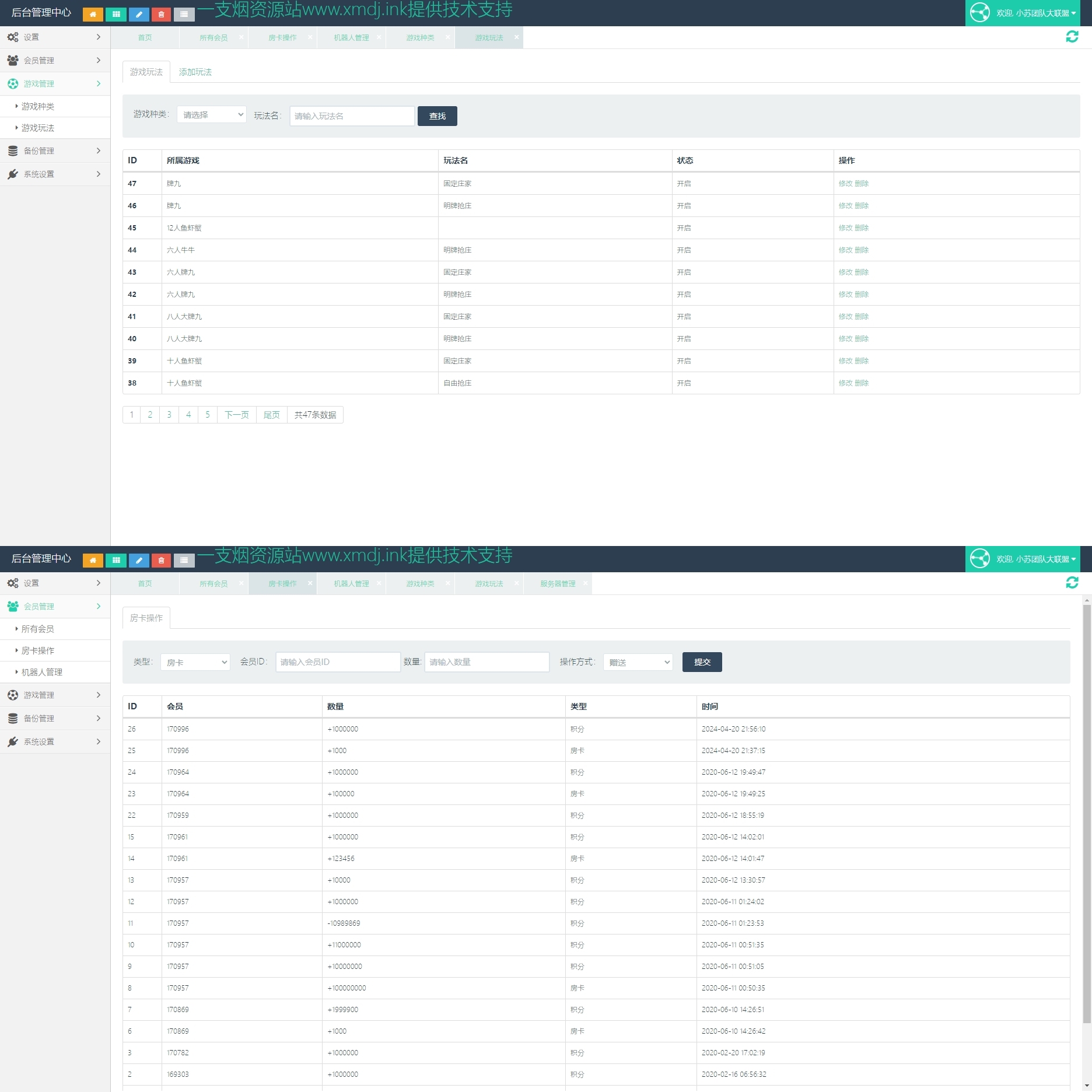This screenshot has width=1092, height=1092.
Task: Click green grid icon on 游戏玩法 screen
Action: pos(116,14)
